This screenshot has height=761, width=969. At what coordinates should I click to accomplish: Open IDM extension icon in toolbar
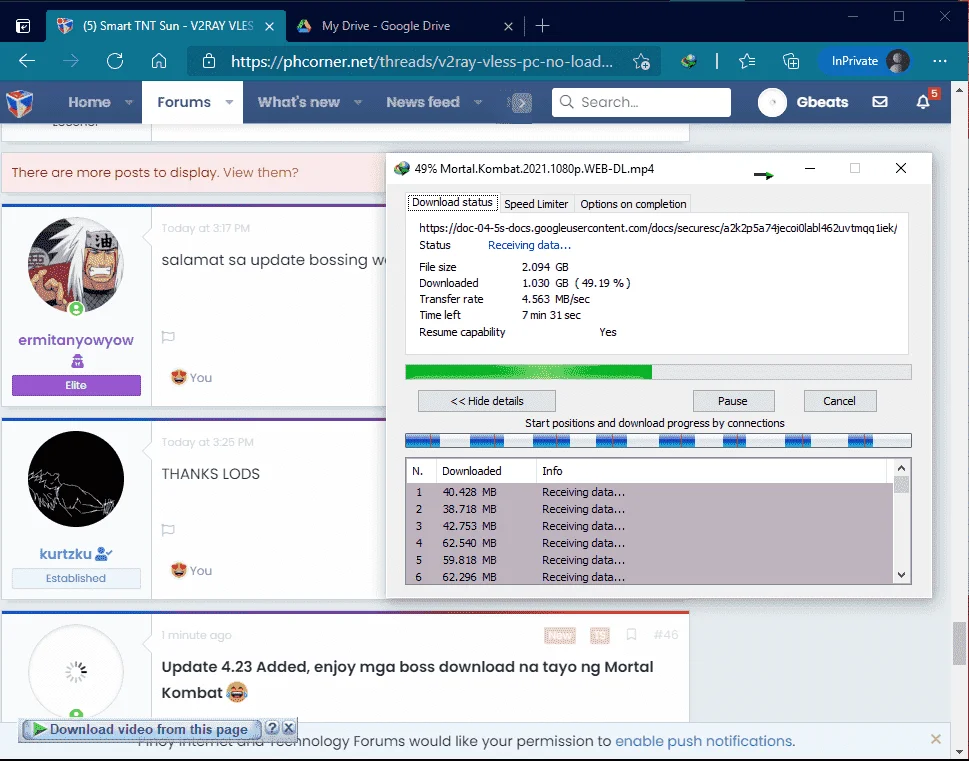(x=689, y=61)
